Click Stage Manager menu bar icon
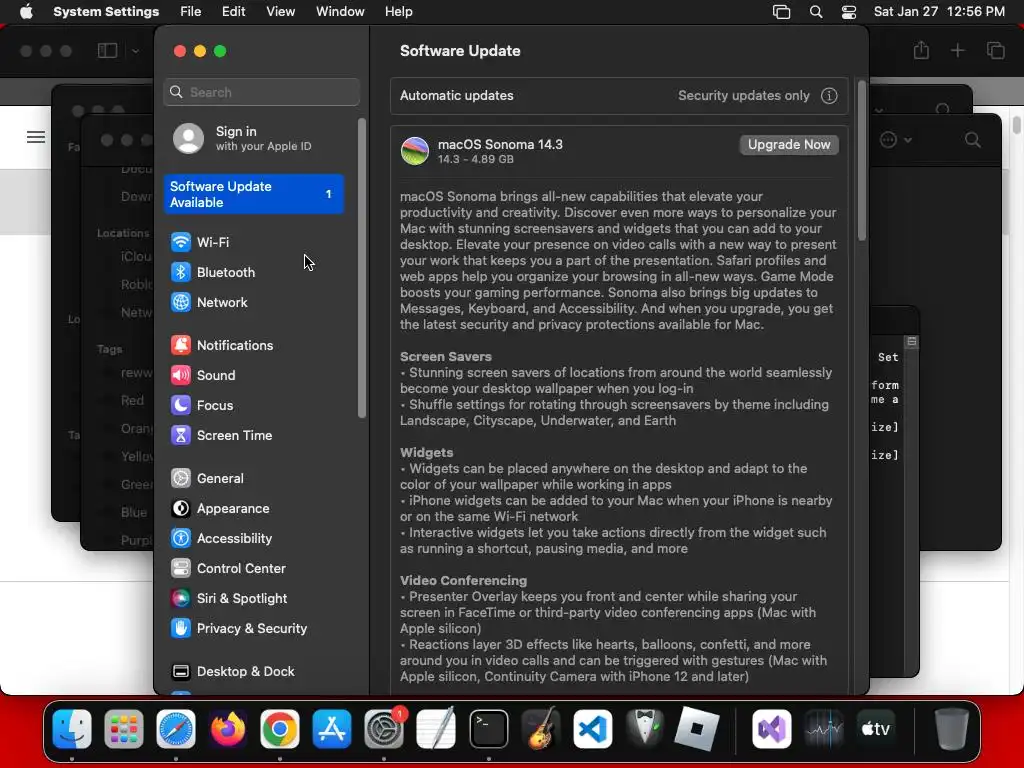The image size is (1024, 768). point(781,12)
